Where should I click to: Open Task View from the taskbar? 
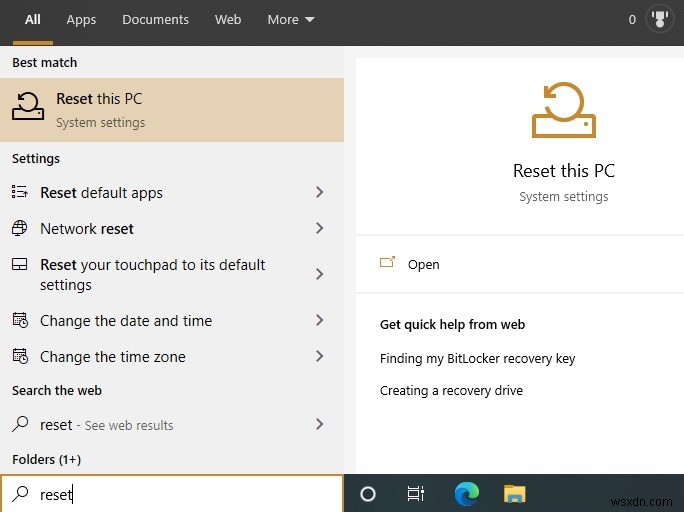416,494
